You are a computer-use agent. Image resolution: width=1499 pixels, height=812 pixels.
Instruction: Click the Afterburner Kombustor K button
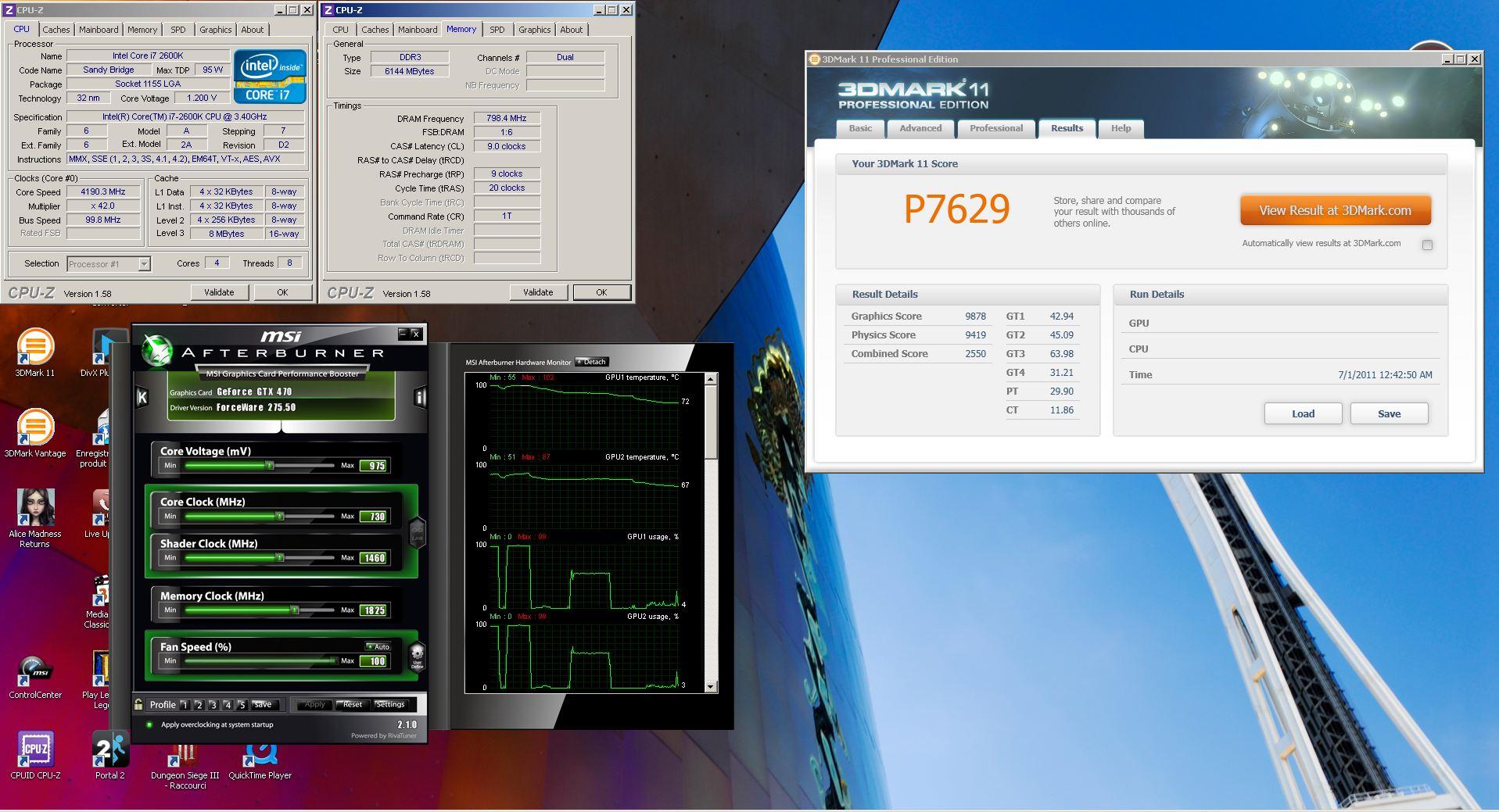(142, 397)
